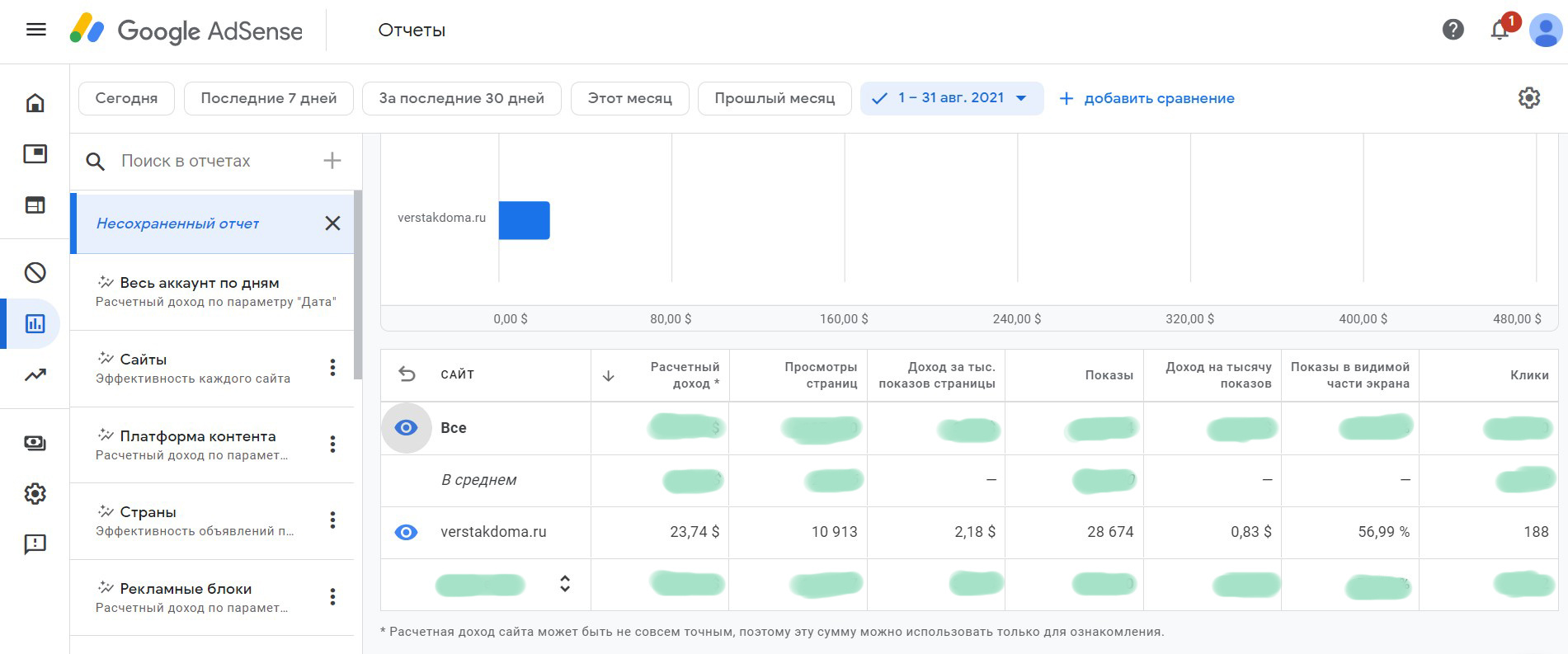Send feedback via sidebar icon
The width and height of the screenshot is (1568, 654).
[x=35, y=544]
